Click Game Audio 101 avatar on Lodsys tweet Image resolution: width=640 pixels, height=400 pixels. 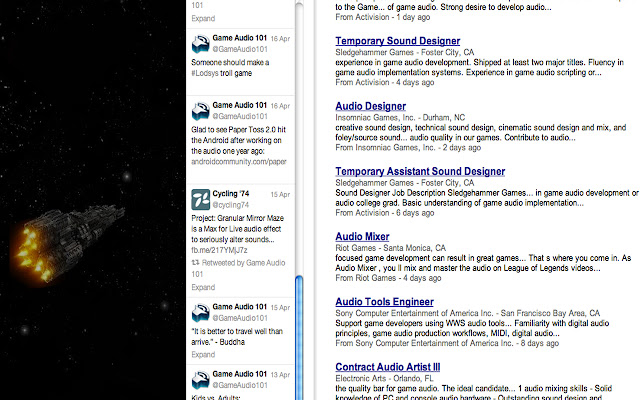(x=200, y=44)
